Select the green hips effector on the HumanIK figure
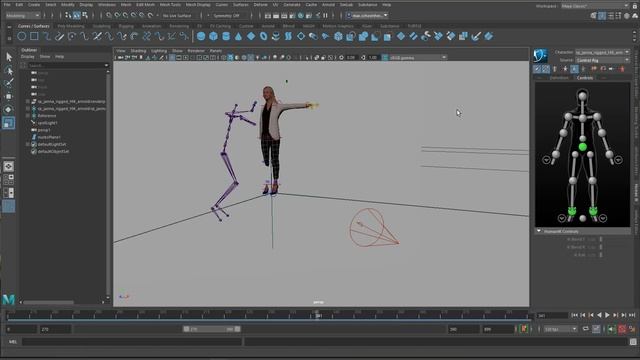The image size is (640, 360). tap(582, 147)
